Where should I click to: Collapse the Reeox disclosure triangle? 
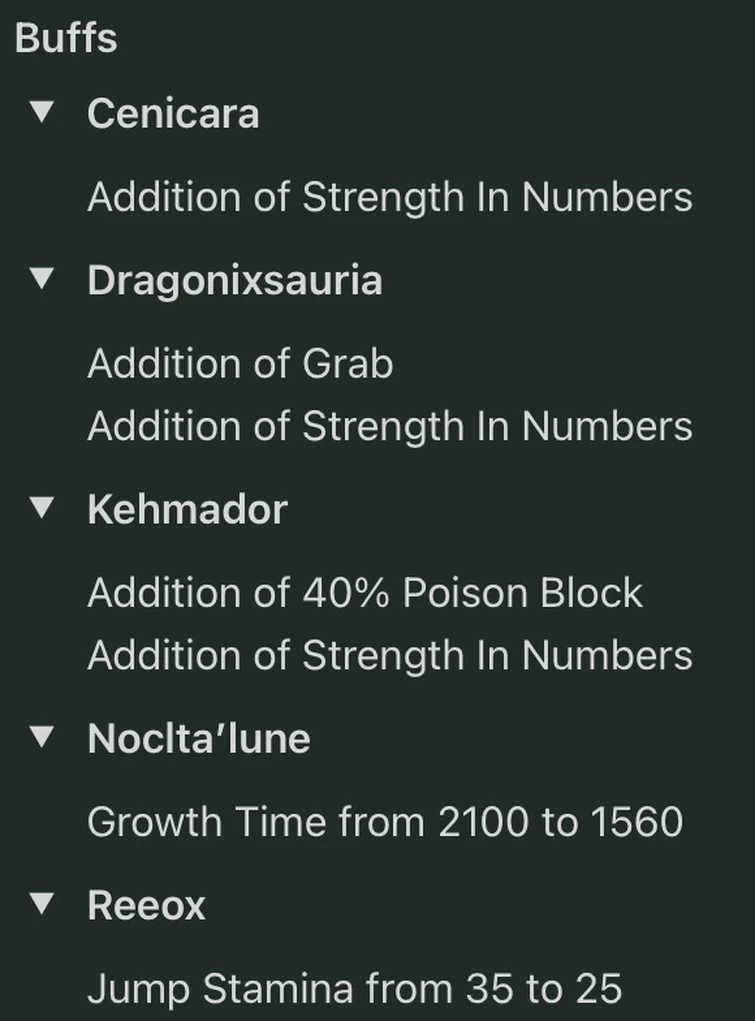(x=41, y=904)
